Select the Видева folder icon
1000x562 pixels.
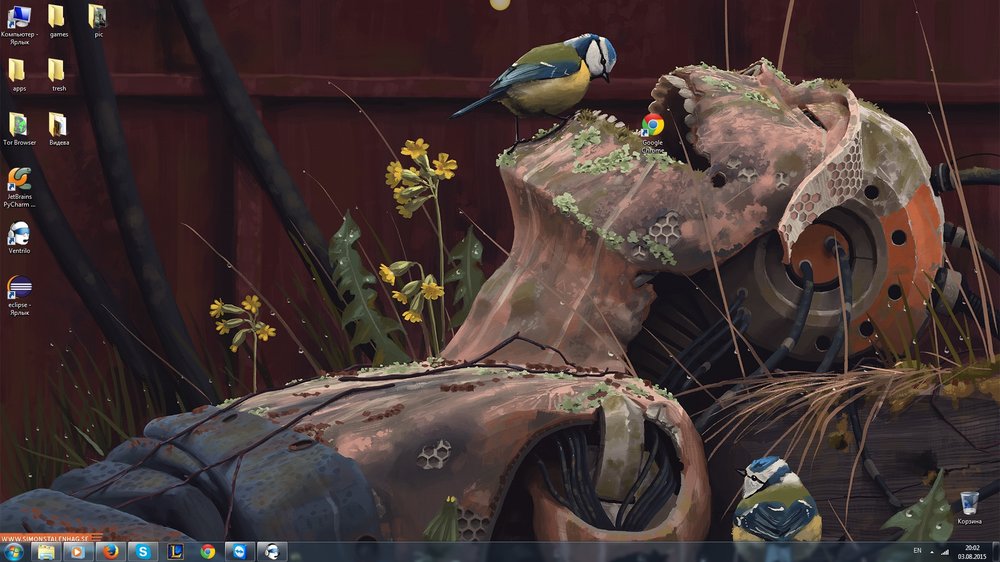click(x=58, y=125)
